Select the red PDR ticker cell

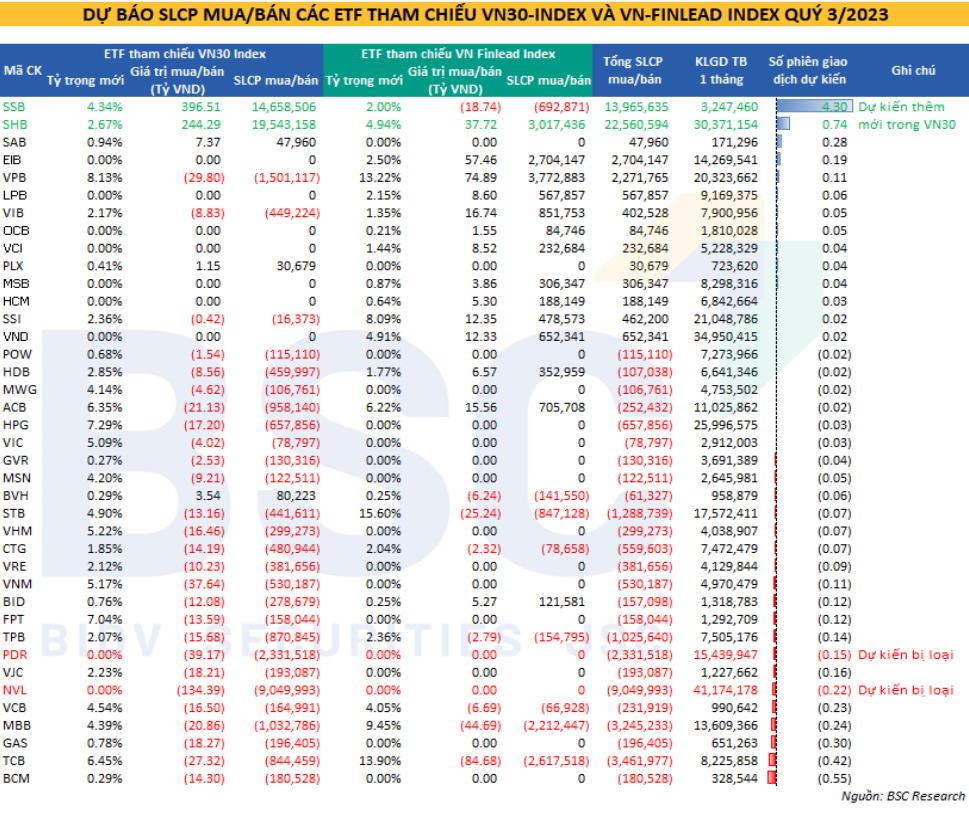click(x=14, y=655)
